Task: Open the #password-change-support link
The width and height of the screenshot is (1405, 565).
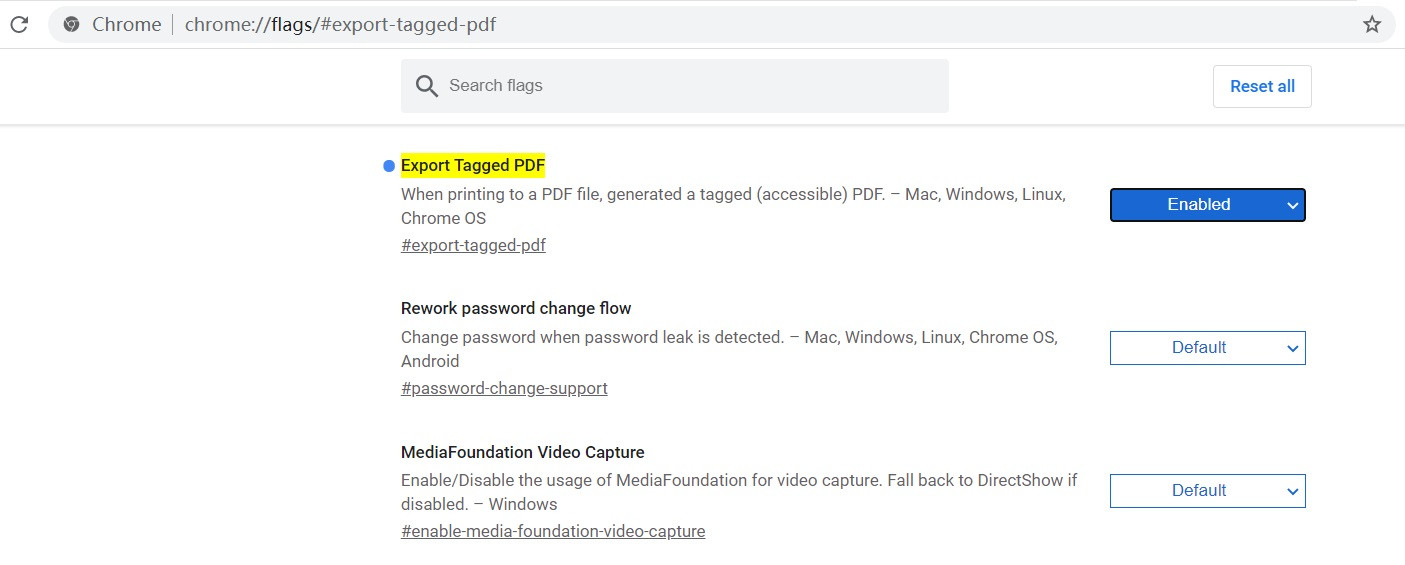Action: 504,388
